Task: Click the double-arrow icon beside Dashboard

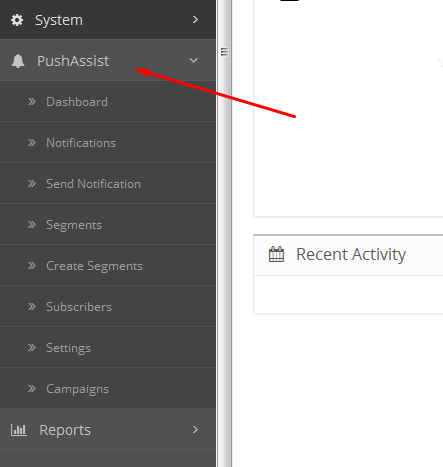Action: (32, 101)
